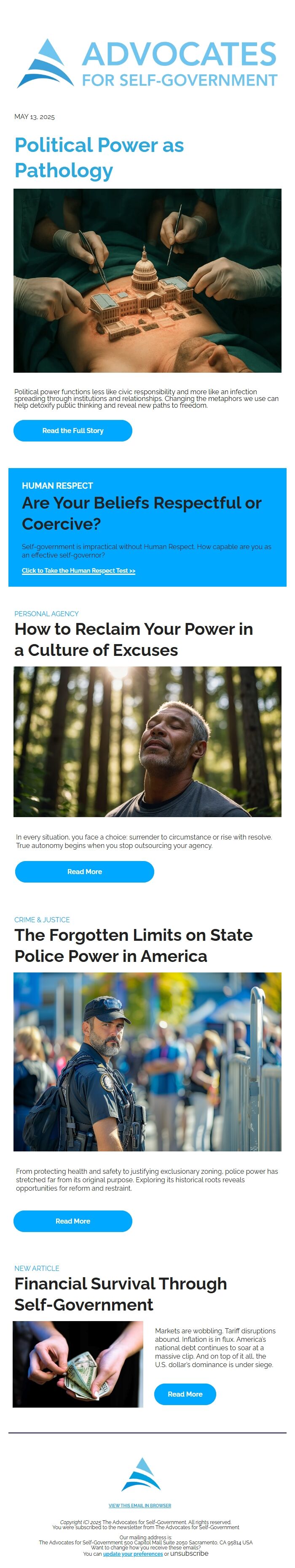Viewport: 295px width, 1568px height.
Task: Click to Take the Human Respect Test link
Action: [x=78, y=570]
